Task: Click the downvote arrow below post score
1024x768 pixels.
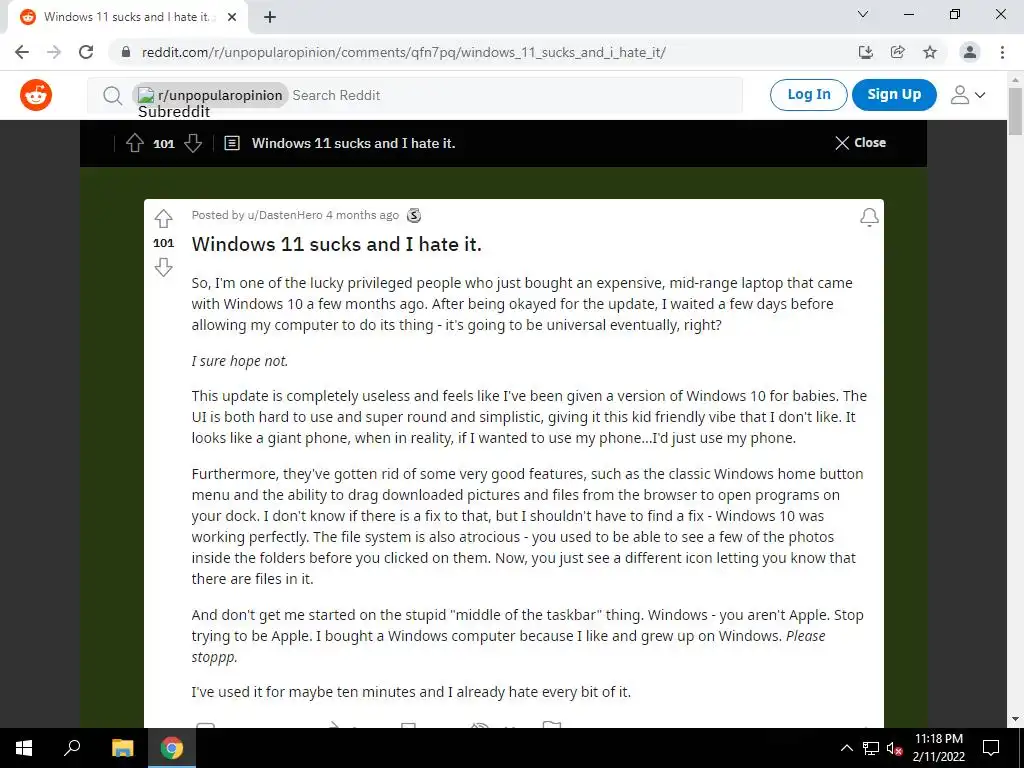Action: point(163,267)
